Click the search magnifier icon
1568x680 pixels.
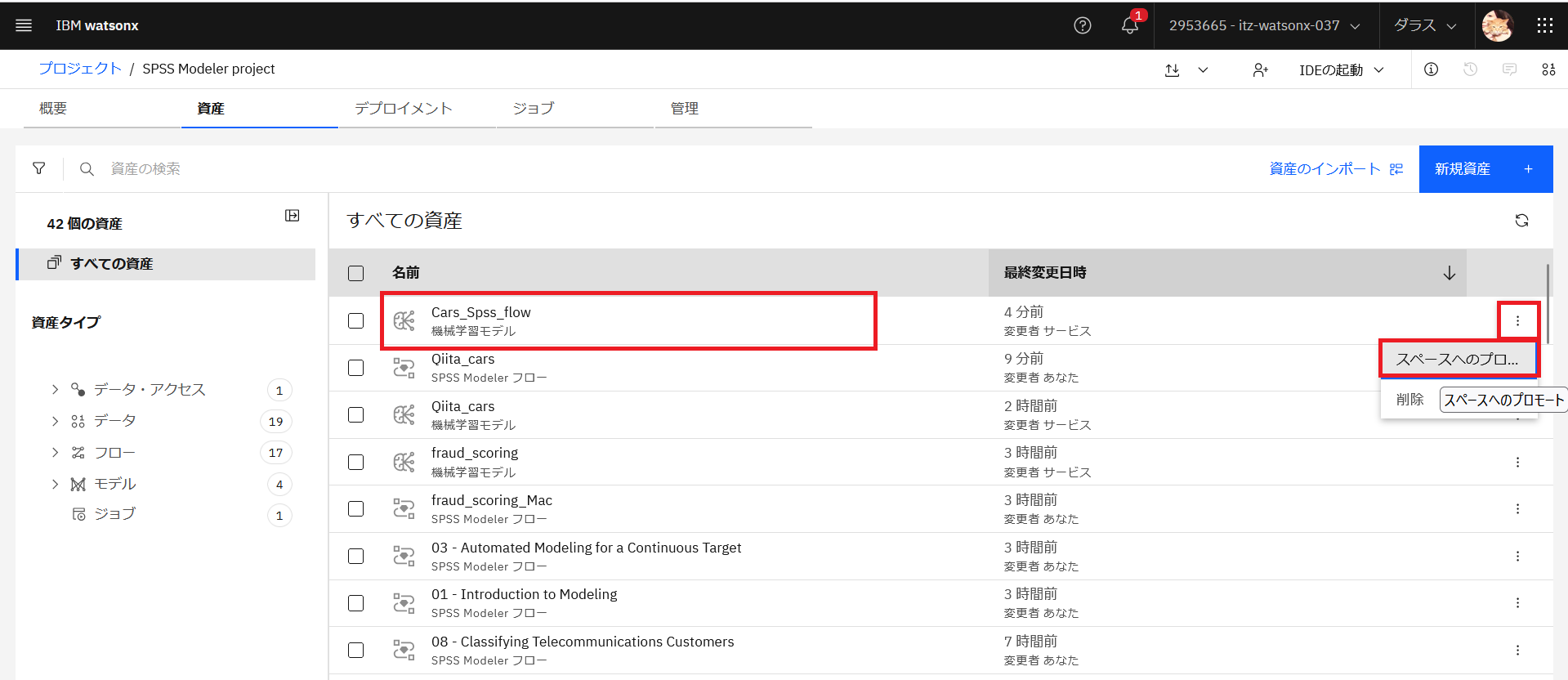coord(87,169)
